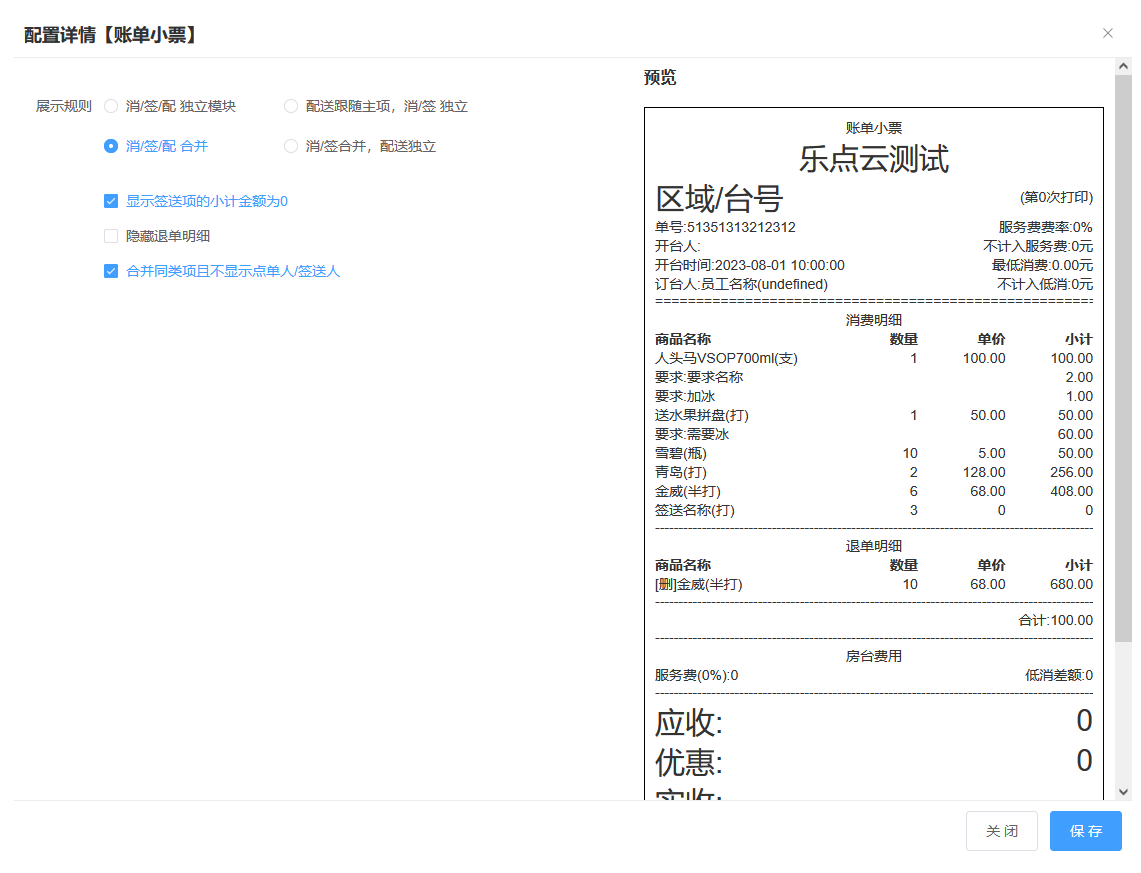Image resolution: width=1141 pixels, height=873 pixels.
Task: Click the scrollbar up arrow
Action: pyautogui.click(x=1123, y=66)
